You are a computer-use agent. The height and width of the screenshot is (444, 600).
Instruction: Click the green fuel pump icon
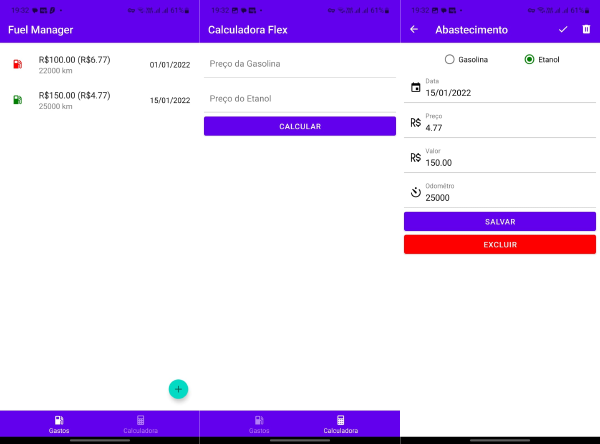tap(18, 100)
